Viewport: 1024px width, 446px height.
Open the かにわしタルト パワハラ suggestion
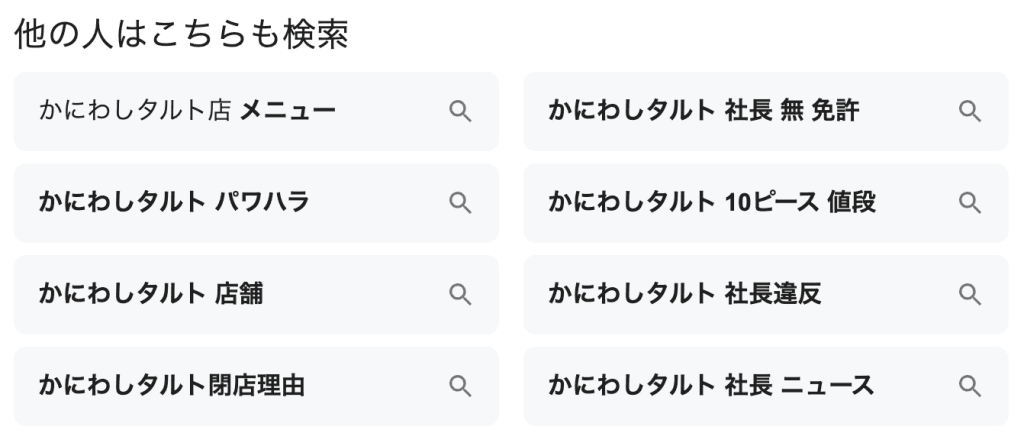[174, 203]
